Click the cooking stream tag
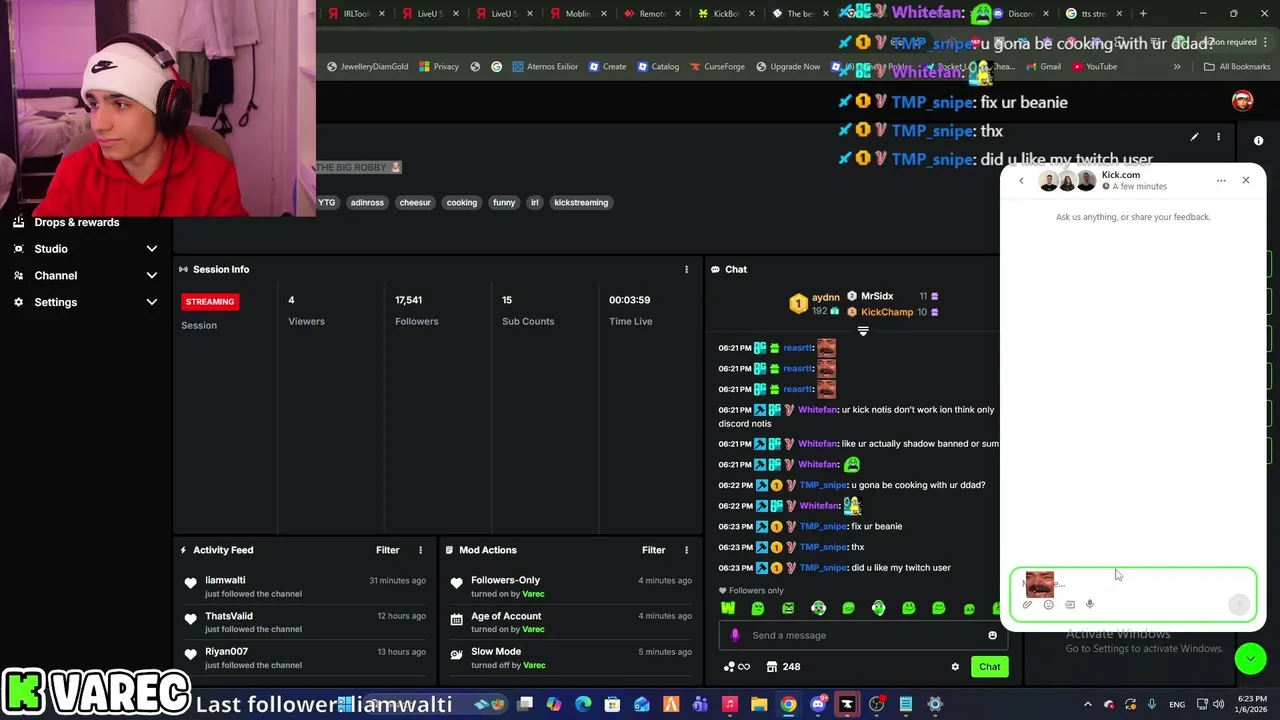Viewport: 1280px width, 720px height. 461,202
